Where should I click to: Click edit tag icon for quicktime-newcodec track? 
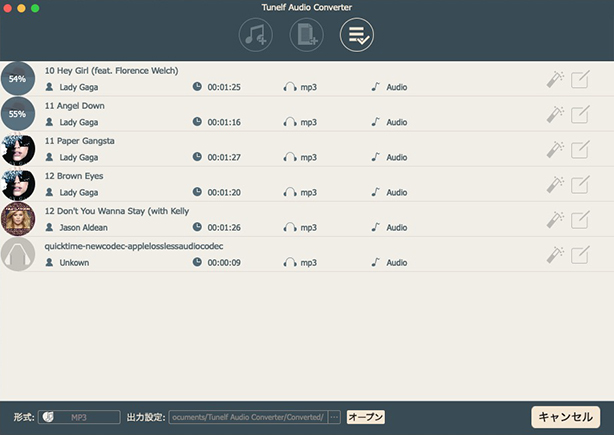point(580,255)
